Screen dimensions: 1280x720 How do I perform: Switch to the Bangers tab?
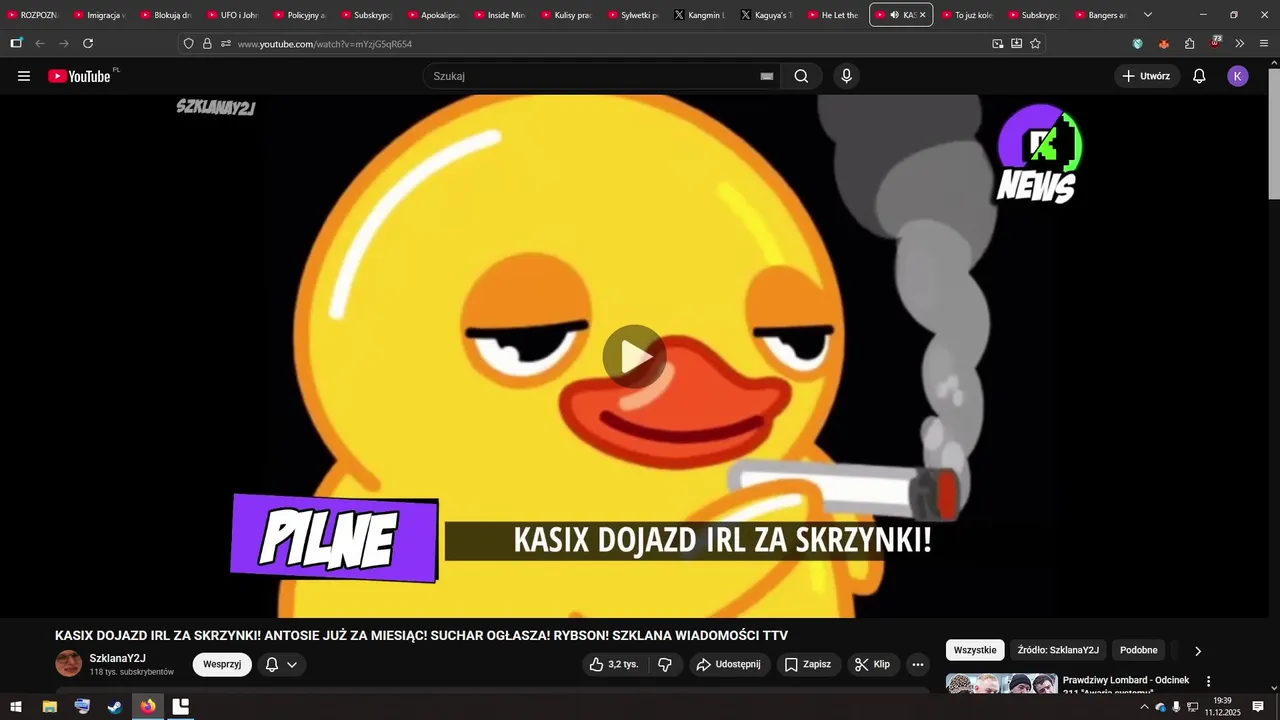(1101, 15)
